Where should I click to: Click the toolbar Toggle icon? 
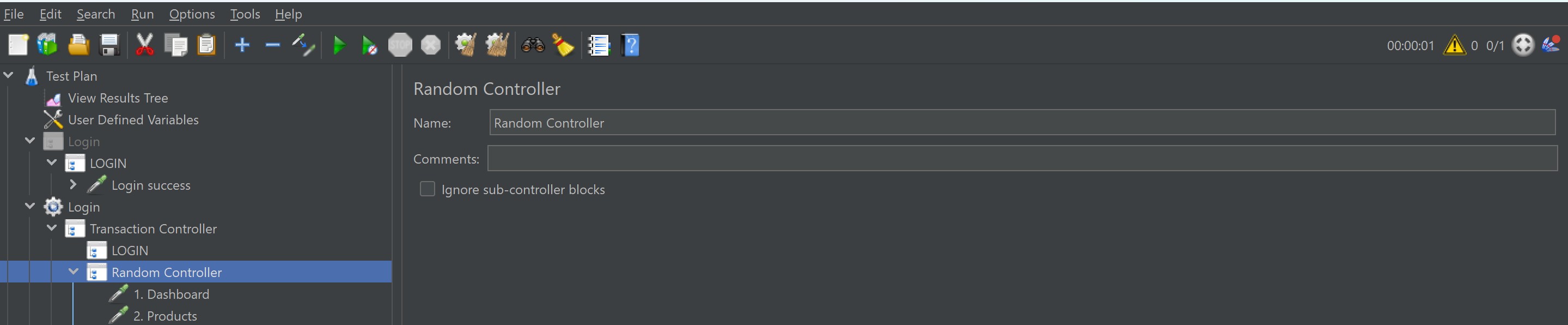click(303, 45)
